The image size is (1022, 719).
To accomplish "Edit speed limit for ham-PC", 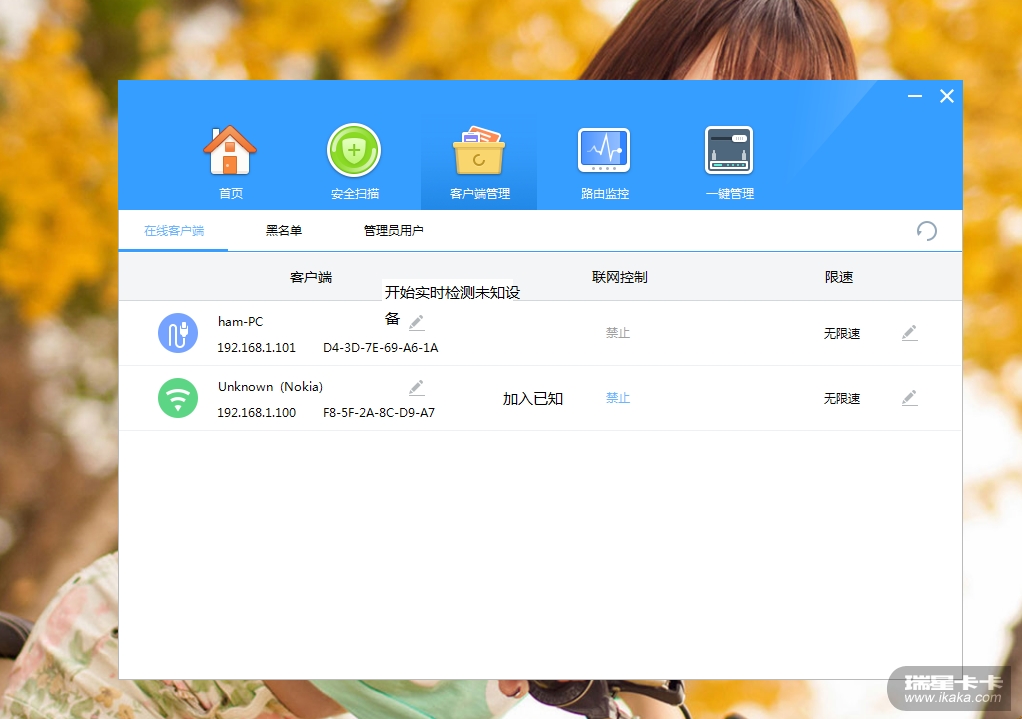I will point(909,333).
